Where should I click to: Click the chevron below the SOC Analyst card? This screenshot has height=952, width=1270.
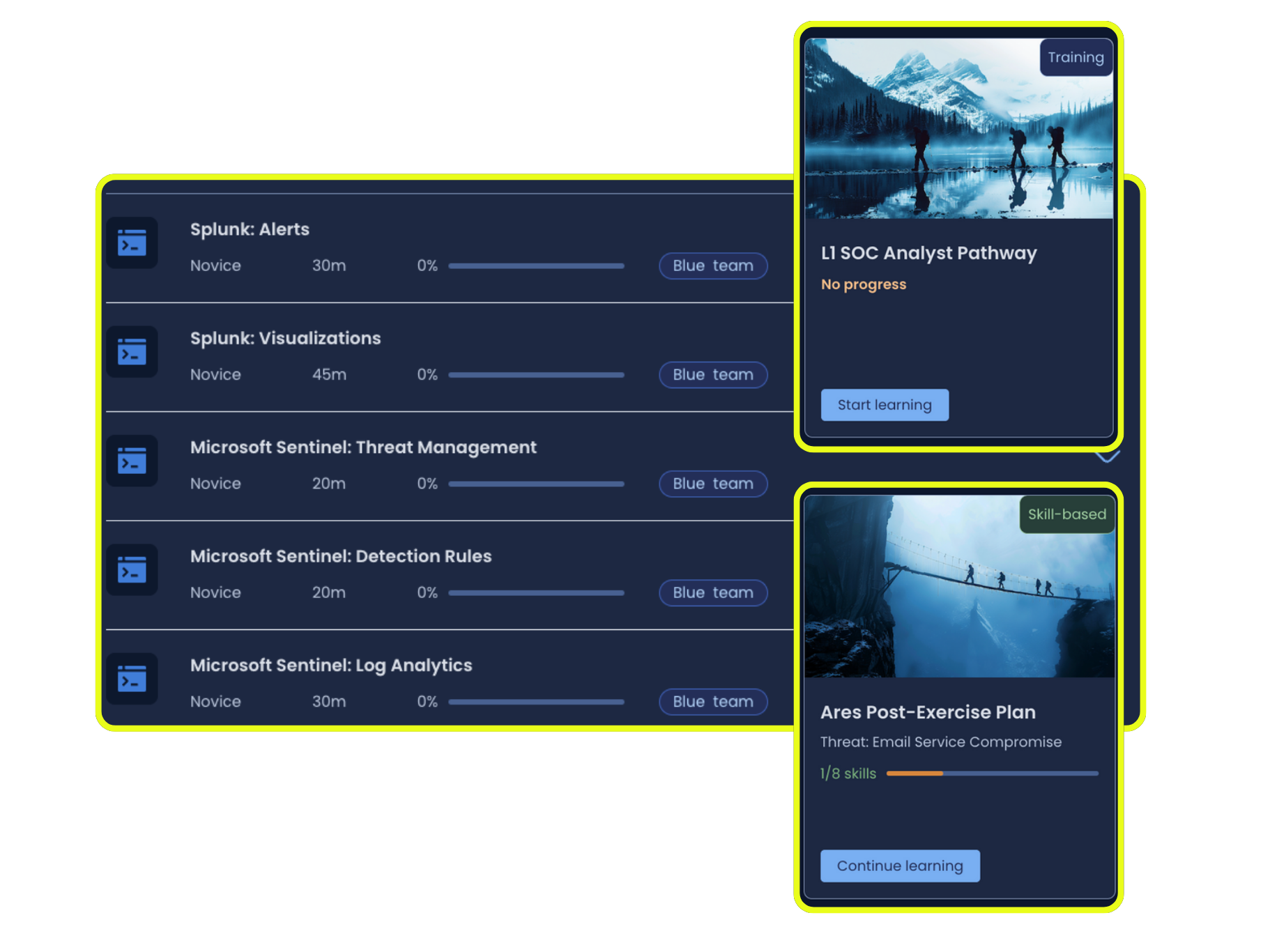(x=1107, y=457)
